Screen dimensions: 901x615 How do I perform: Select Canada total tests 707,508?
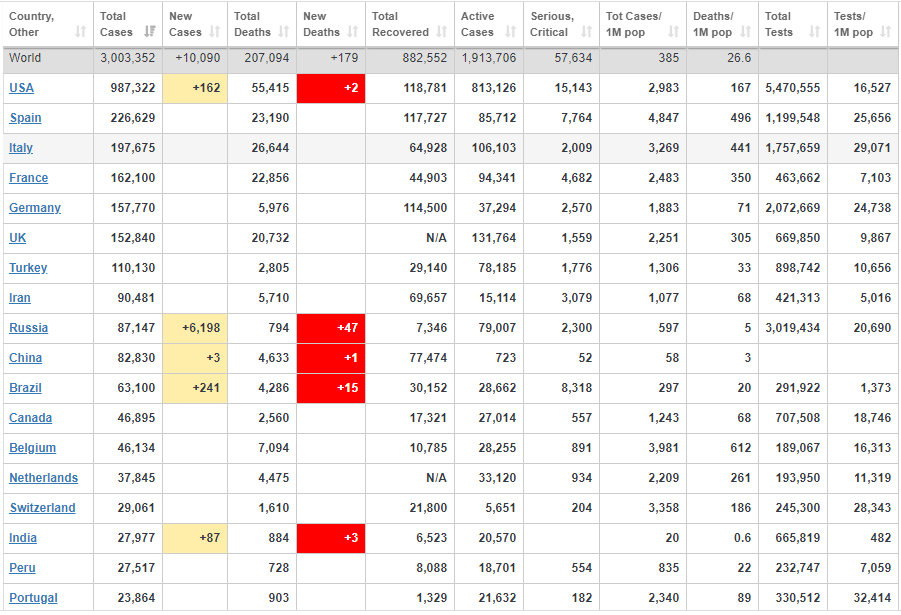[798, 418]
